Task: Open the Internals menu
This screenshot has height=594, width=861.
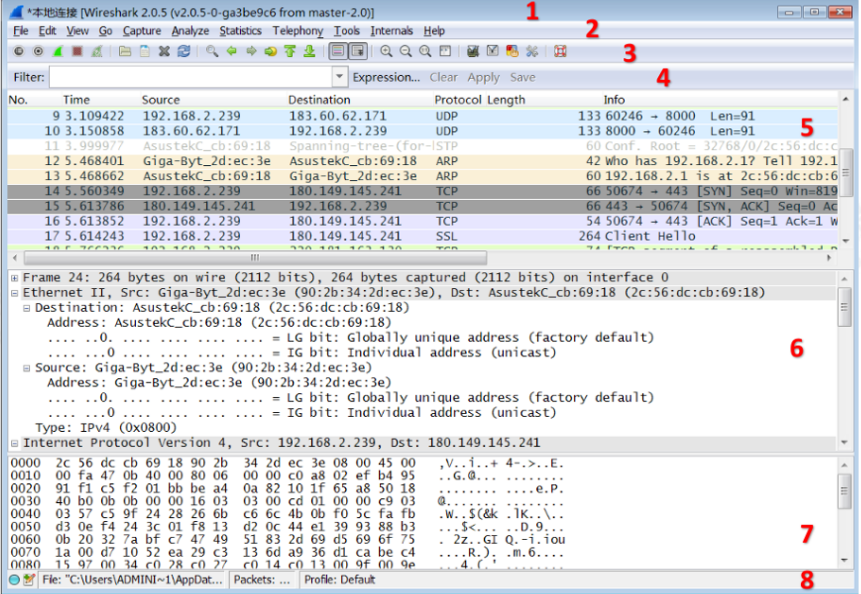Action: tap(391, 31)
